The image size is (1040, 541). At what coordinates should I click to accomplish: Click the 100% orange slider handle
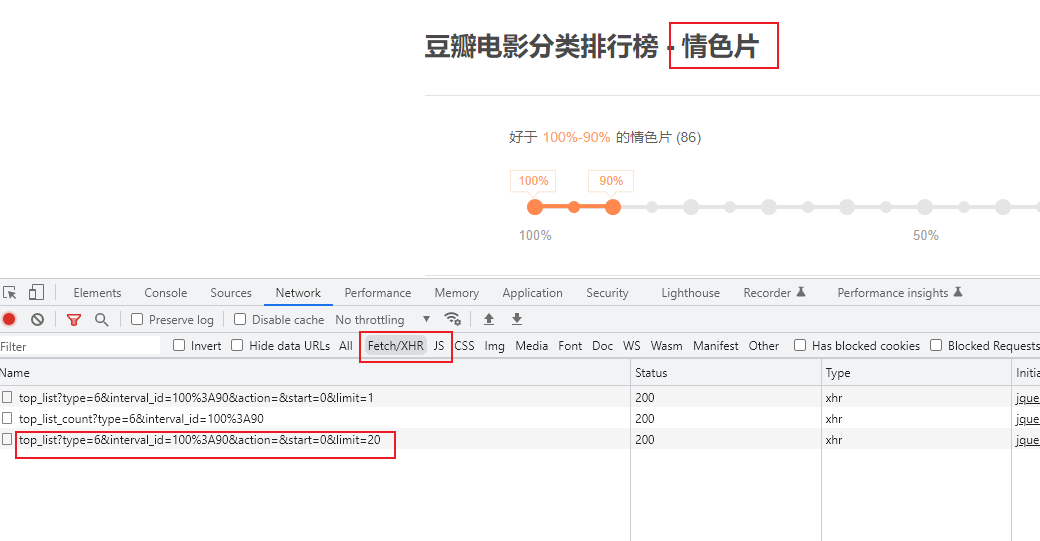[535, 208]
